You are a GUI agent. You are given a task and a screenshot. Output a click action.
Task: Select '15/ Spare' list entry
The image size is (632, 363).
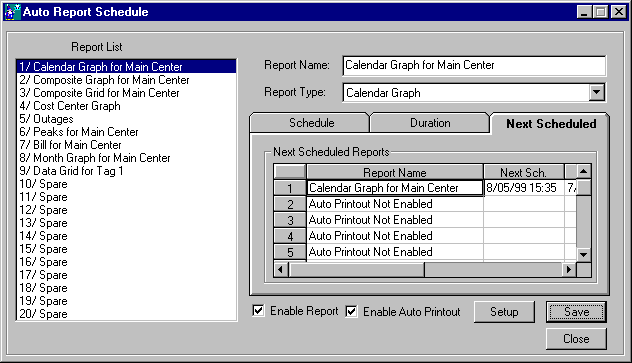[126, 249]
